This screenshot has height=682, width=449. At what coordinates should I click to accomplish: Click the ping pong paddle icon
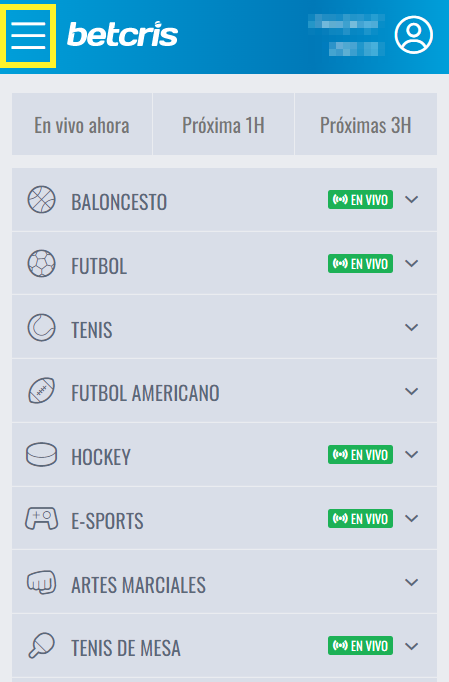pyautogui.click(x=41, y=645)
